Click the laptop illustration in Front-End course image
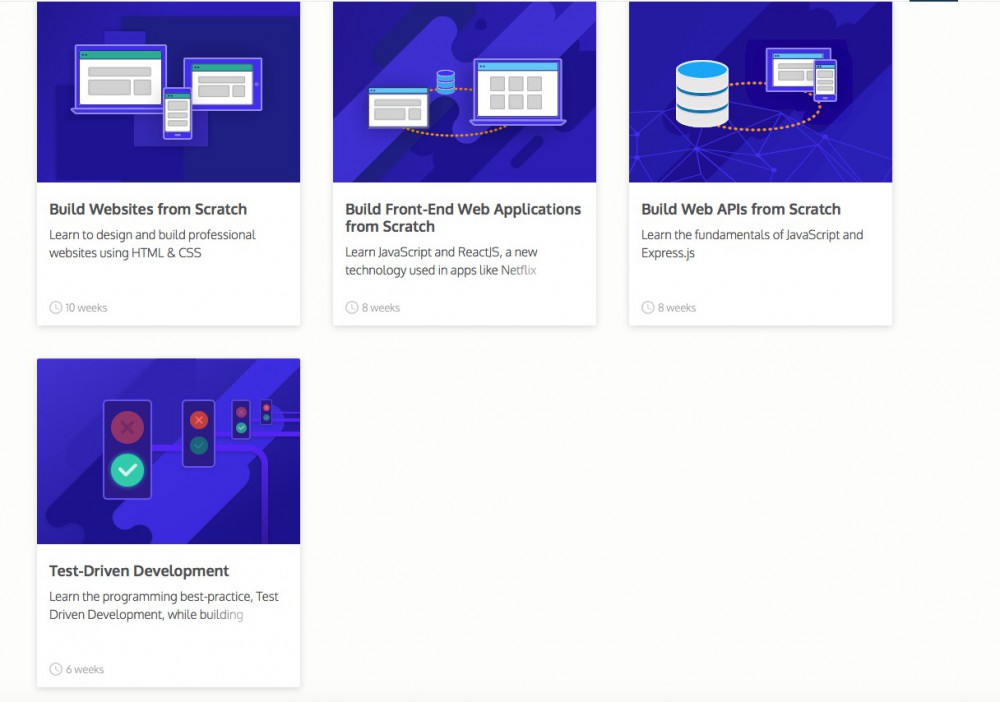The image size is (1000, 702). click(x=517, y=92)
